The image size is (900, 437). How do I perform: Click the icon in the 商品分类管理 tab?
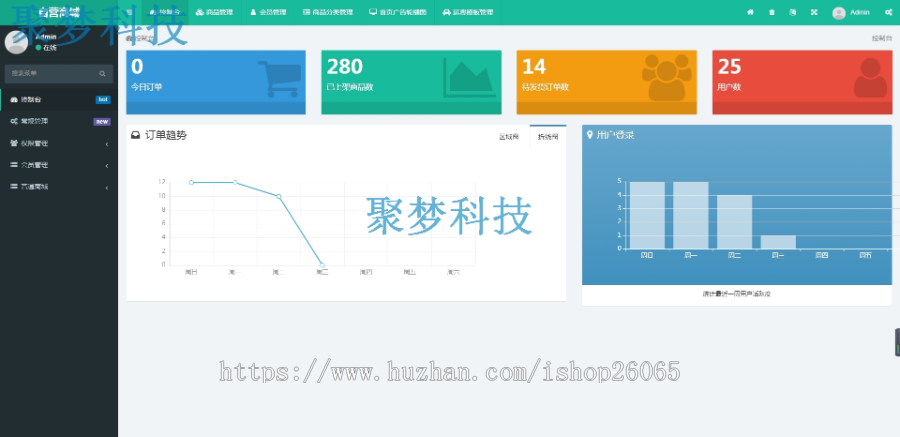tap(307, 12)
